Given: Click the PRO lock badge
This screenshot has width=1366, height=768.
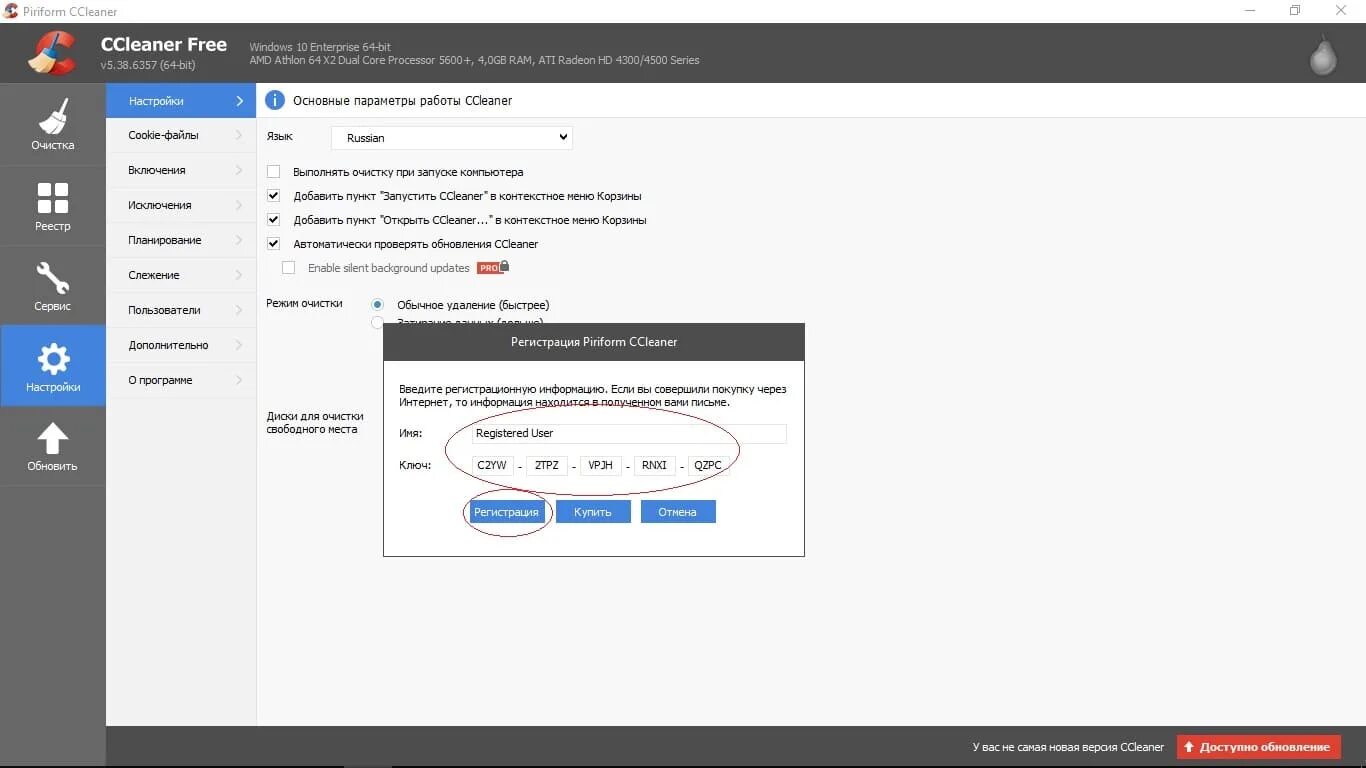Looking at the screenshot, I should pyautogui.click(x=493, y=268).
